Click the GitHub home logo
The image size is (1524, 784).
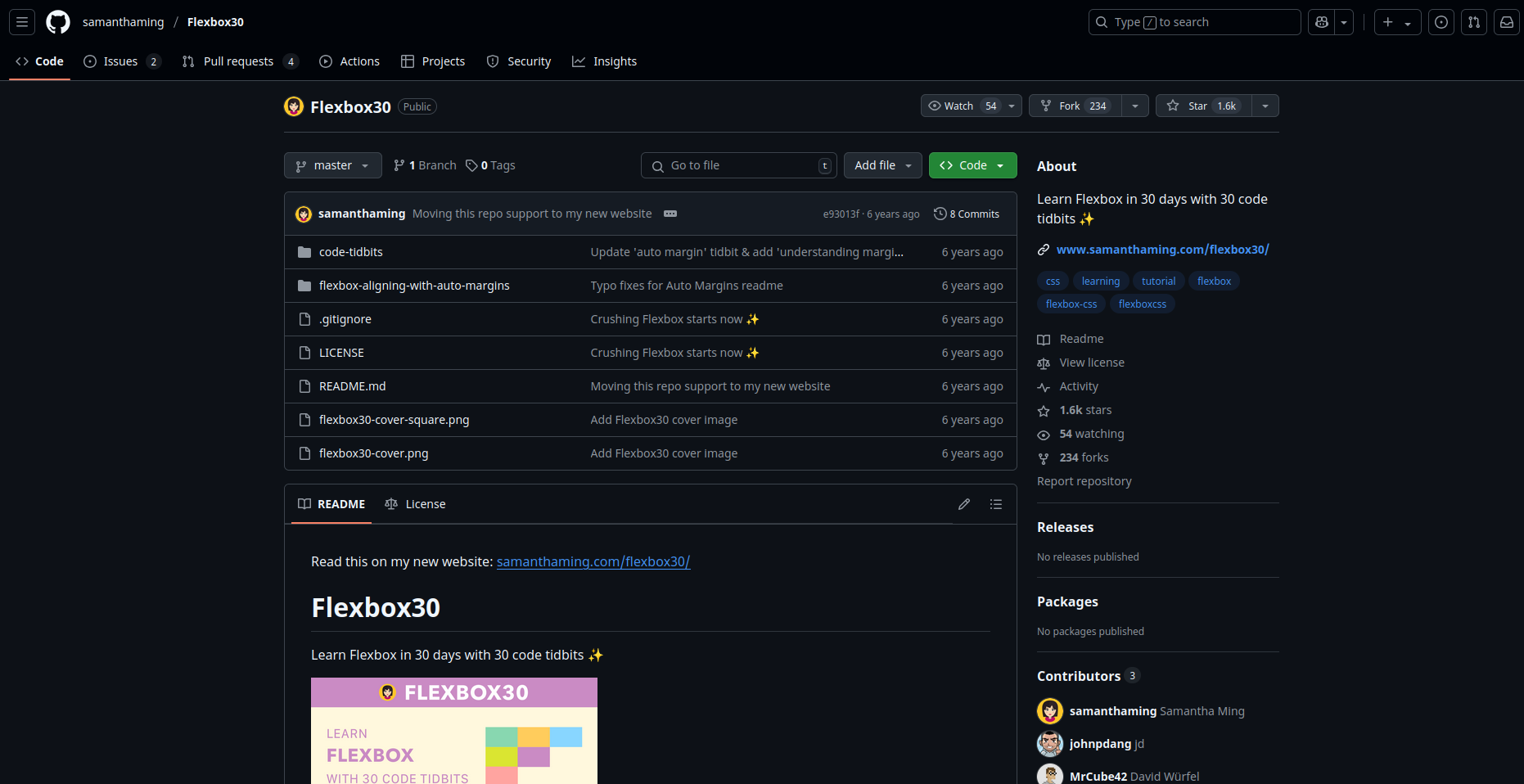57,22
